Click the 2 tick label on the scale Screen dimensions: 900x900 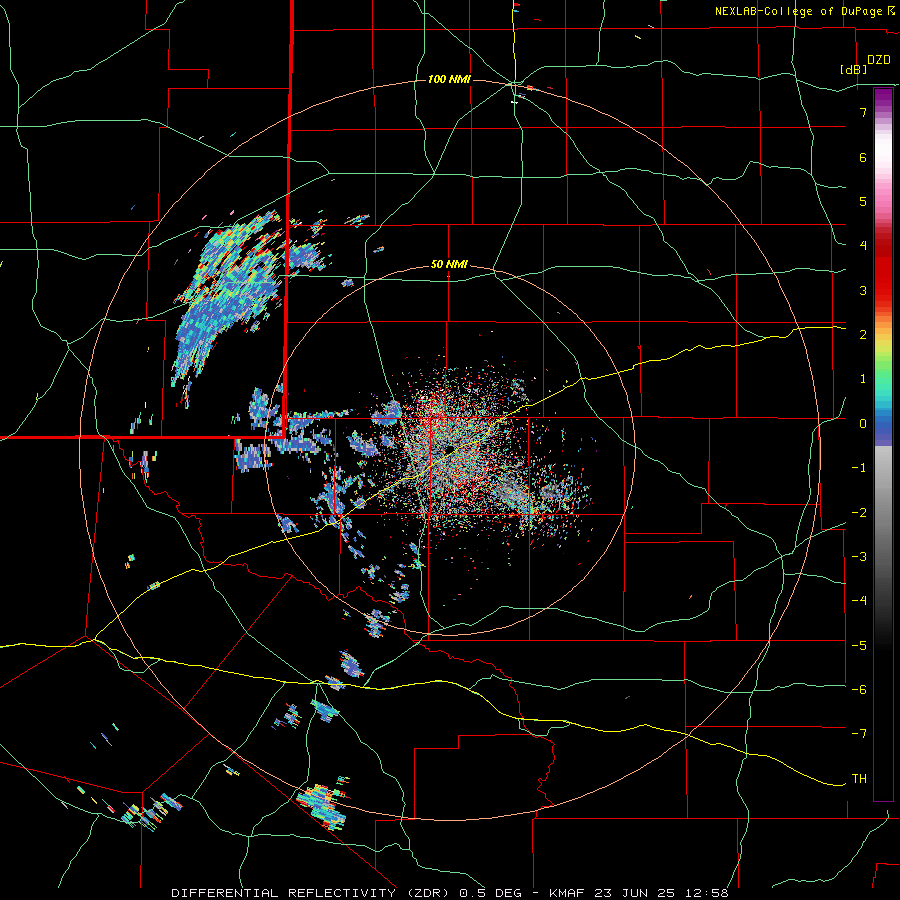pos(863,335)
